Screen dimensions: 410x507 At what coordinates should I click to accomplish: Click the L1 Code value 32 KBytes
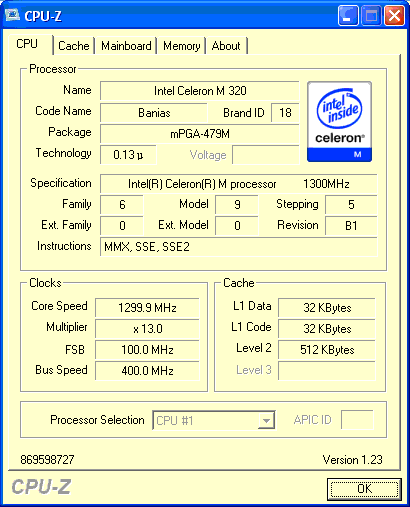point(327,329)
